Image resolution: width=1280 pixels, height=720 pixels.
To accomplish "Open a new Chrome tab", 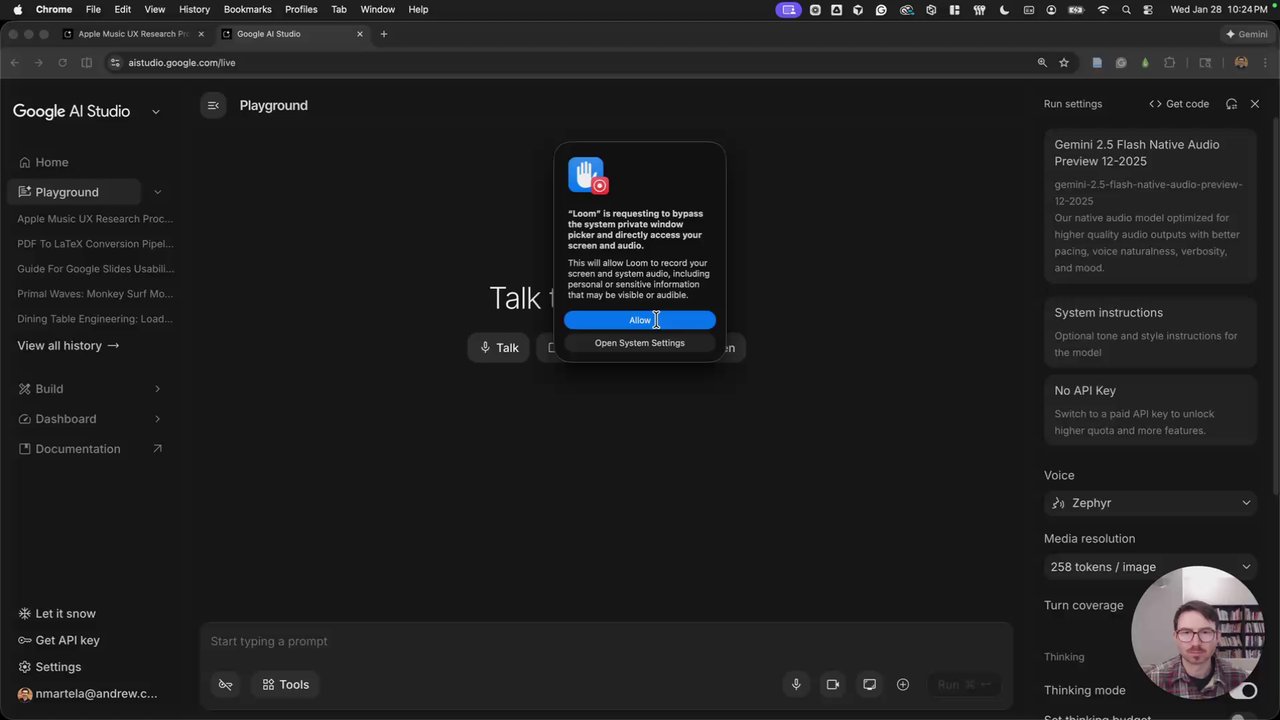I will pos(383,34).
